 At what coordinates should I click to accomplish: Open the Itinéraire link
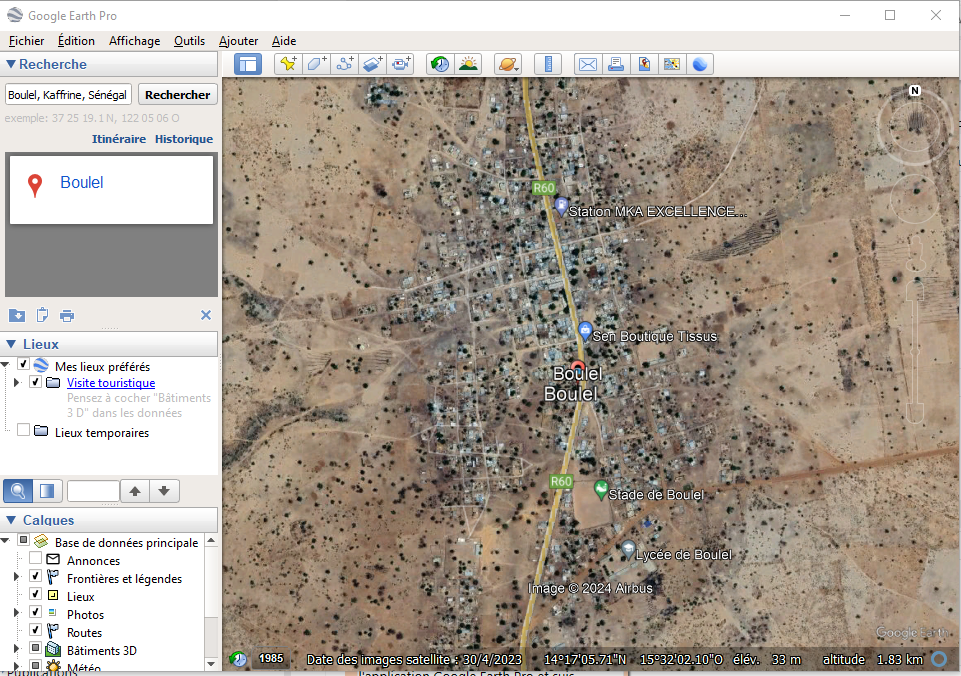coord(119,139)
